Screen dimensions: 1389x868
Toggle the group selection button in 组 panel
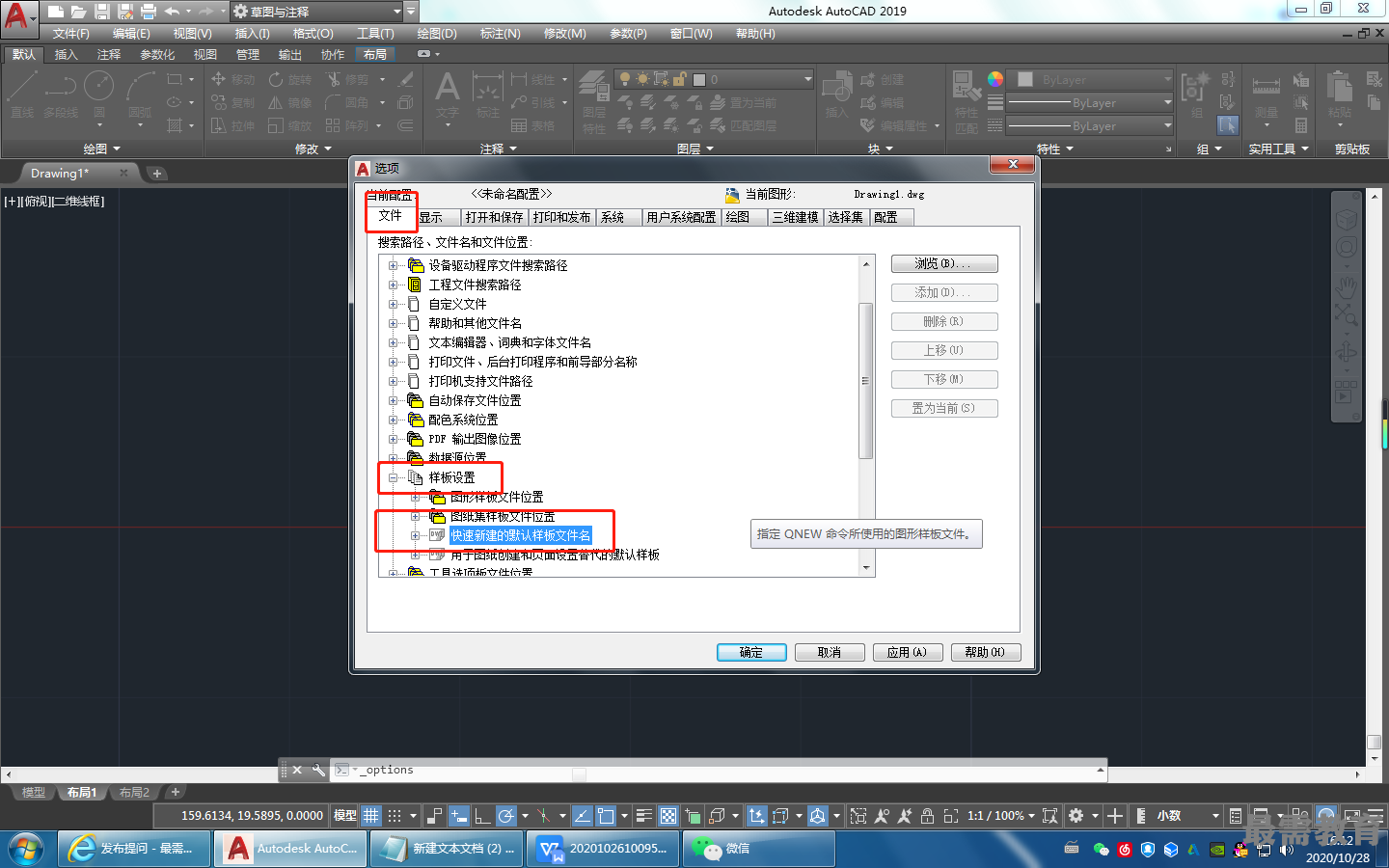[x=1228, y=125]
